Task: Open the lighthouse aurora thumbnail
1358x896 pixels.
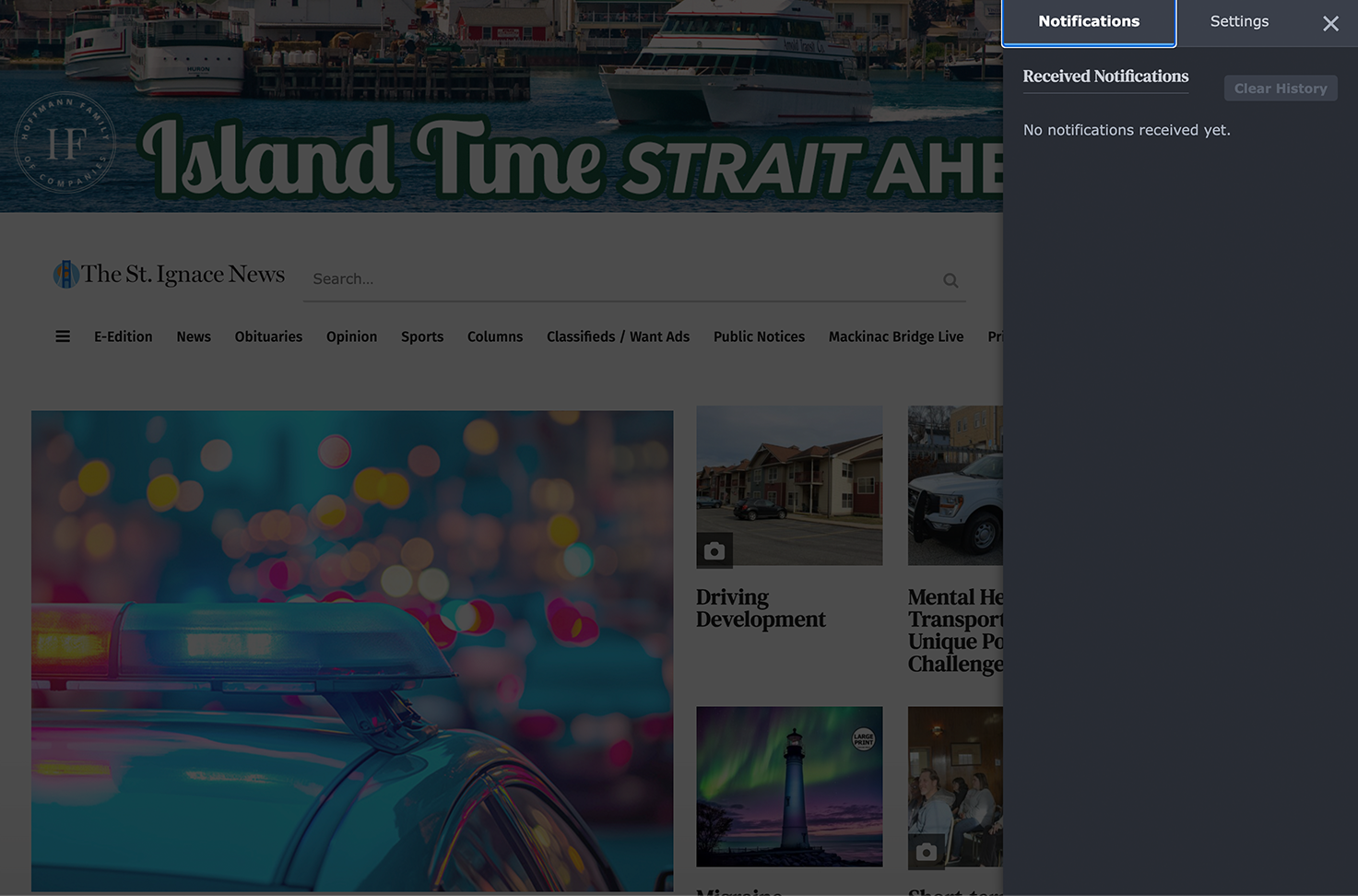Action: tap(789, 786)
